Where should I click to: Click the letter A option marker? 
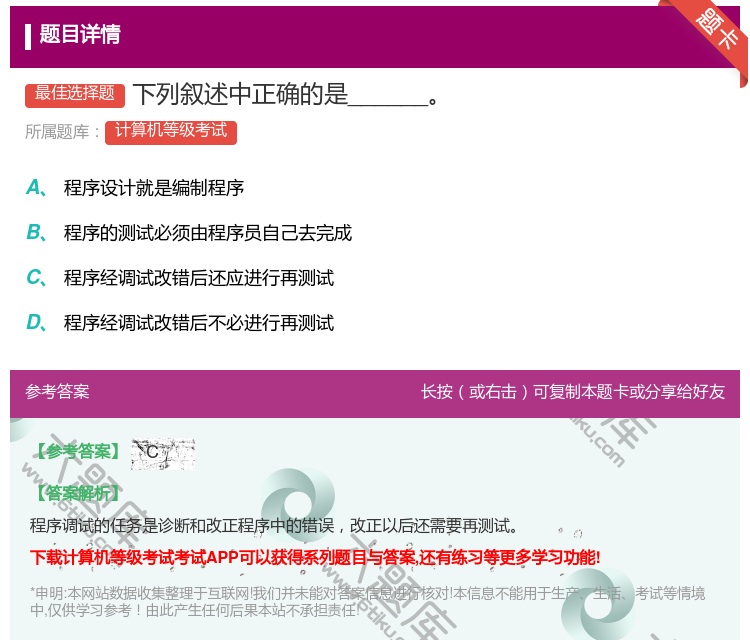tap(36, 188)
